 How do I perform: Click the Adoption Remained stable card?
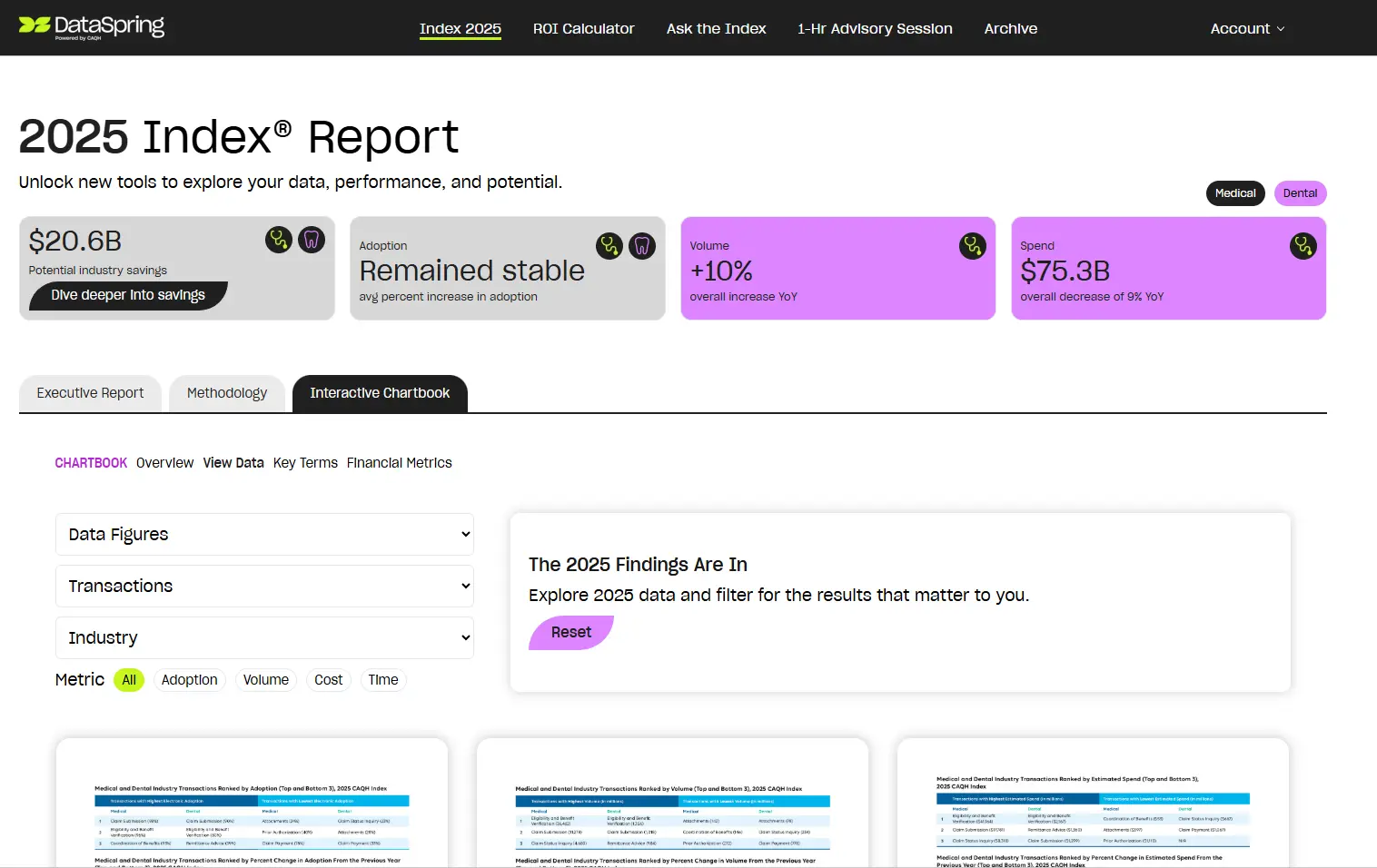tap(508, 268)
